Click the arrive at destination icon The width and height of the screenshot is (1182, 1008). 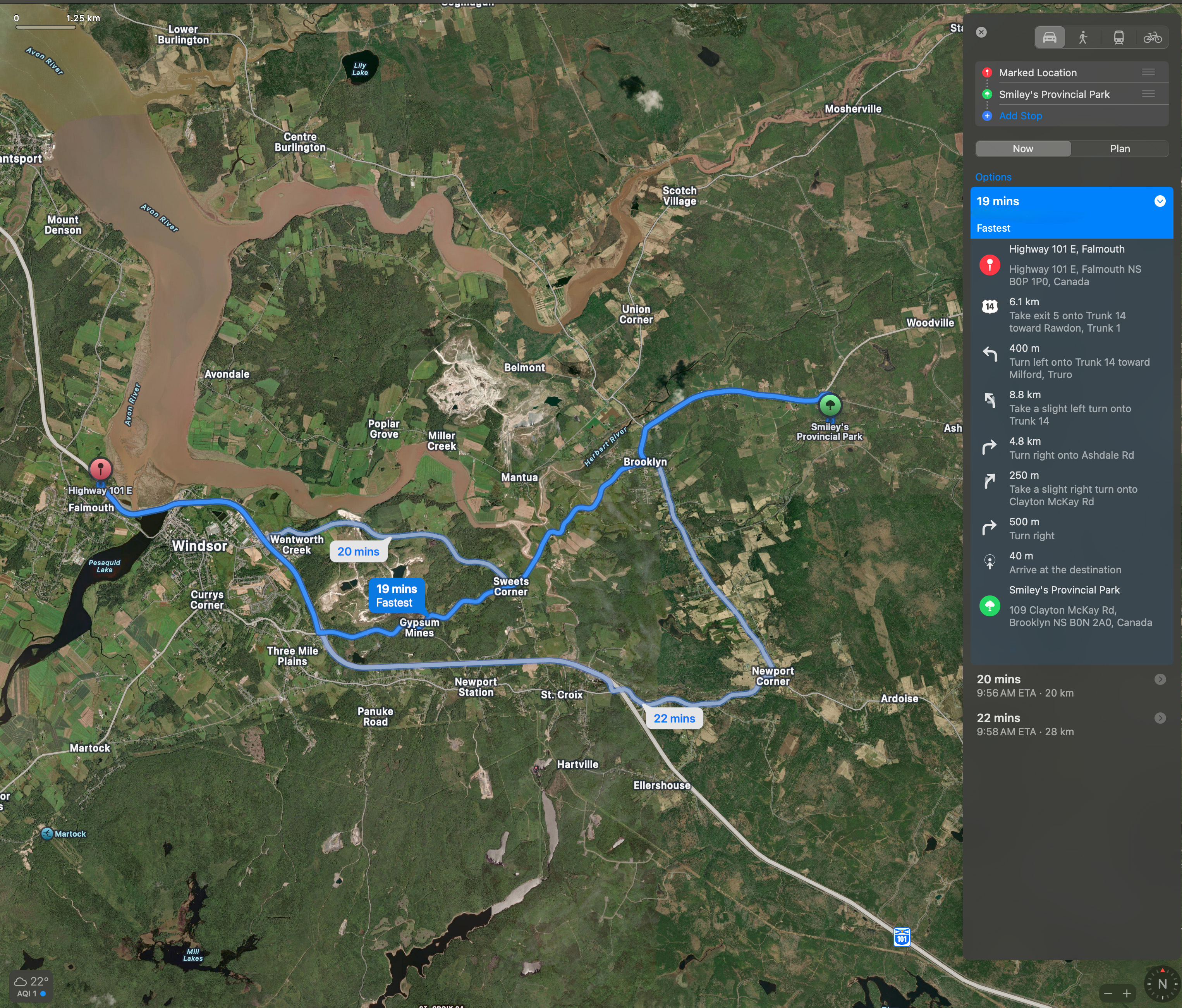click(989, 562)
